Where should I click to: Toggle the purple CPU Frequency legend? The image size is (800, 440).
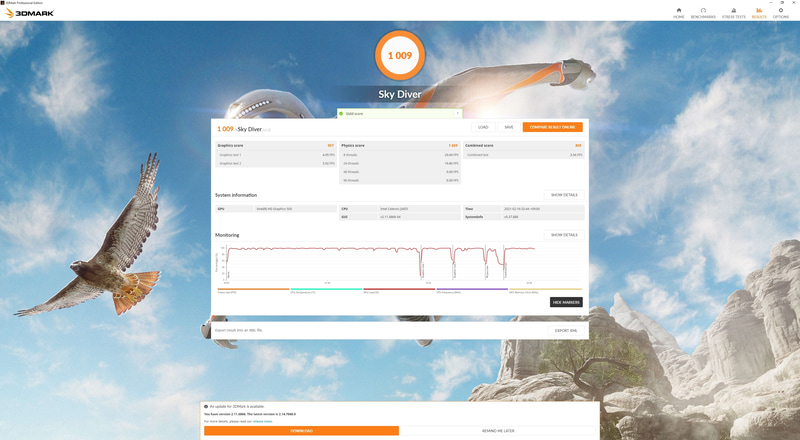[x=472, y=290]
